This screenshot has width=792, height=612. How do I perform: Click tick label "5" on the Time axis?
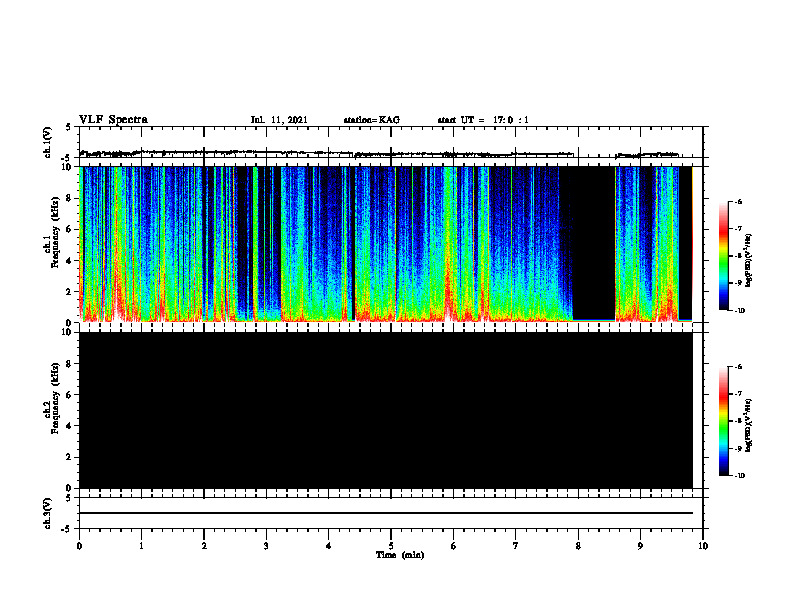tap(391, 546)
